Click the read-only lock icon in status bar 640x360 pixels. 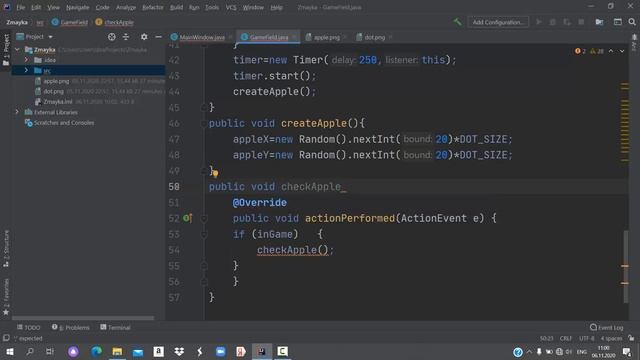631,338
